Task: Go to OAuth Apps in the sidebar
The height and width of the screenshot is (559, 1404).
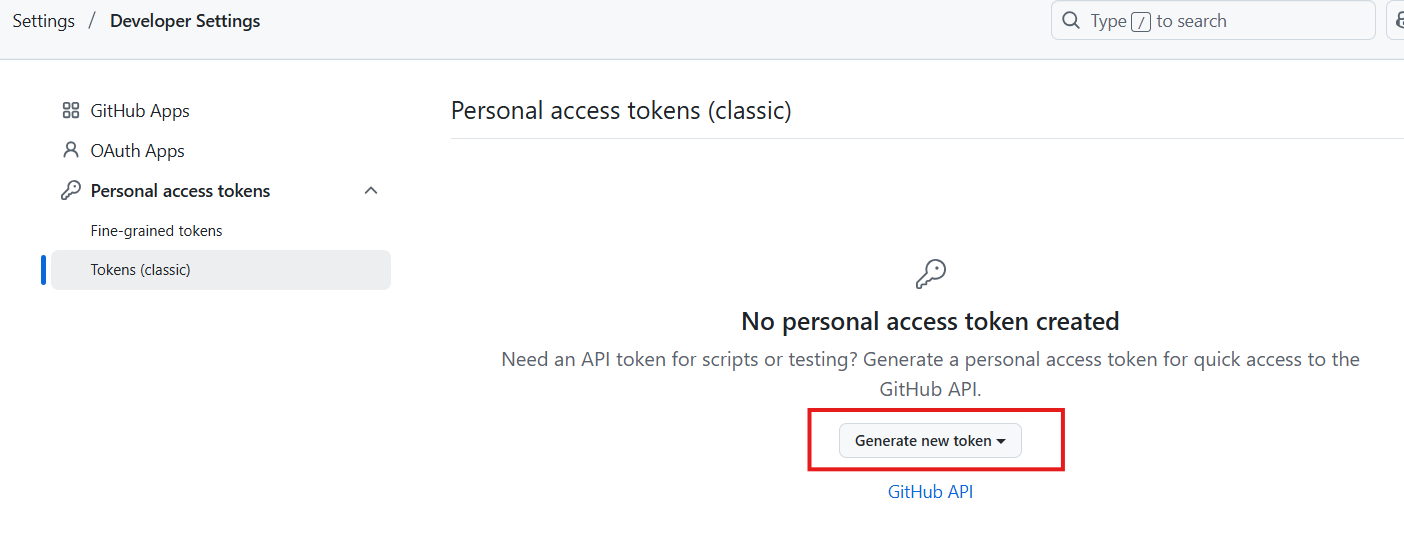Action: [138, 151]
